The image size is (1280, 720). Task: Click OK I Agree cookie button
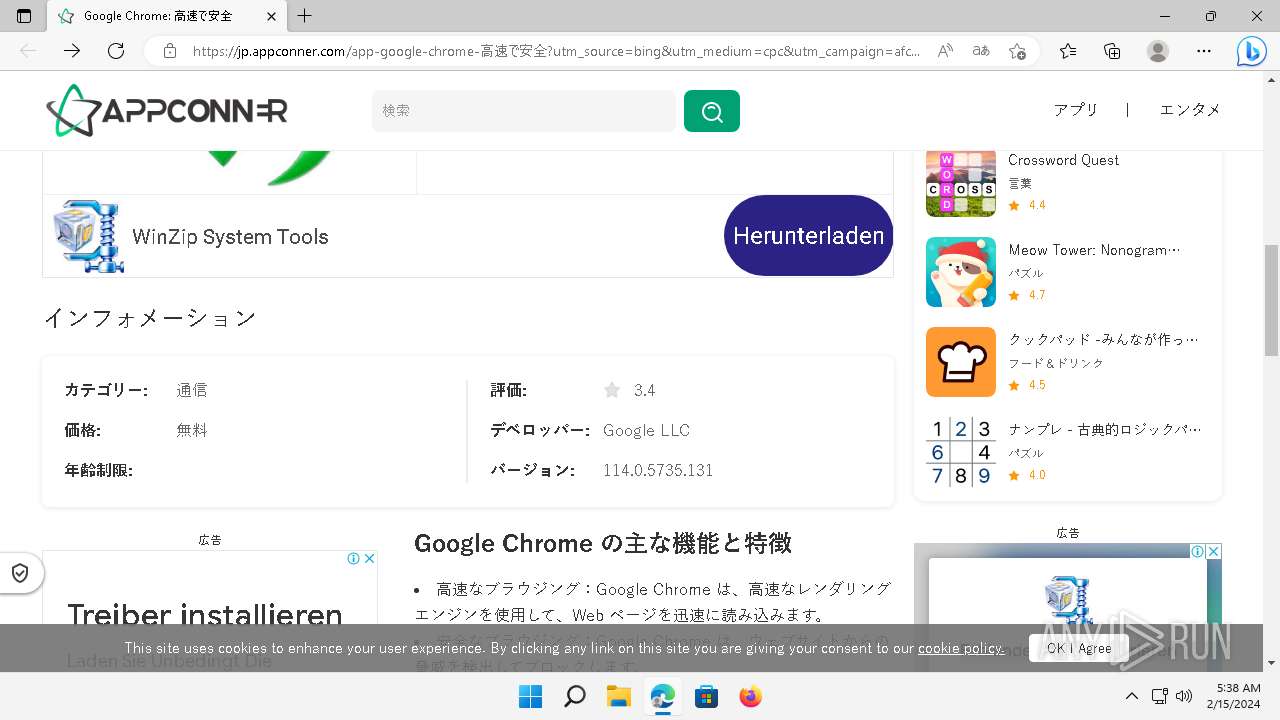[1079, 648]
